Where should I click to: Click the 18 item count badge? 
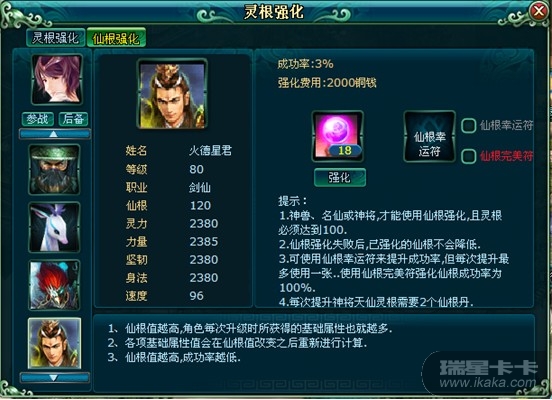point(345,151)
